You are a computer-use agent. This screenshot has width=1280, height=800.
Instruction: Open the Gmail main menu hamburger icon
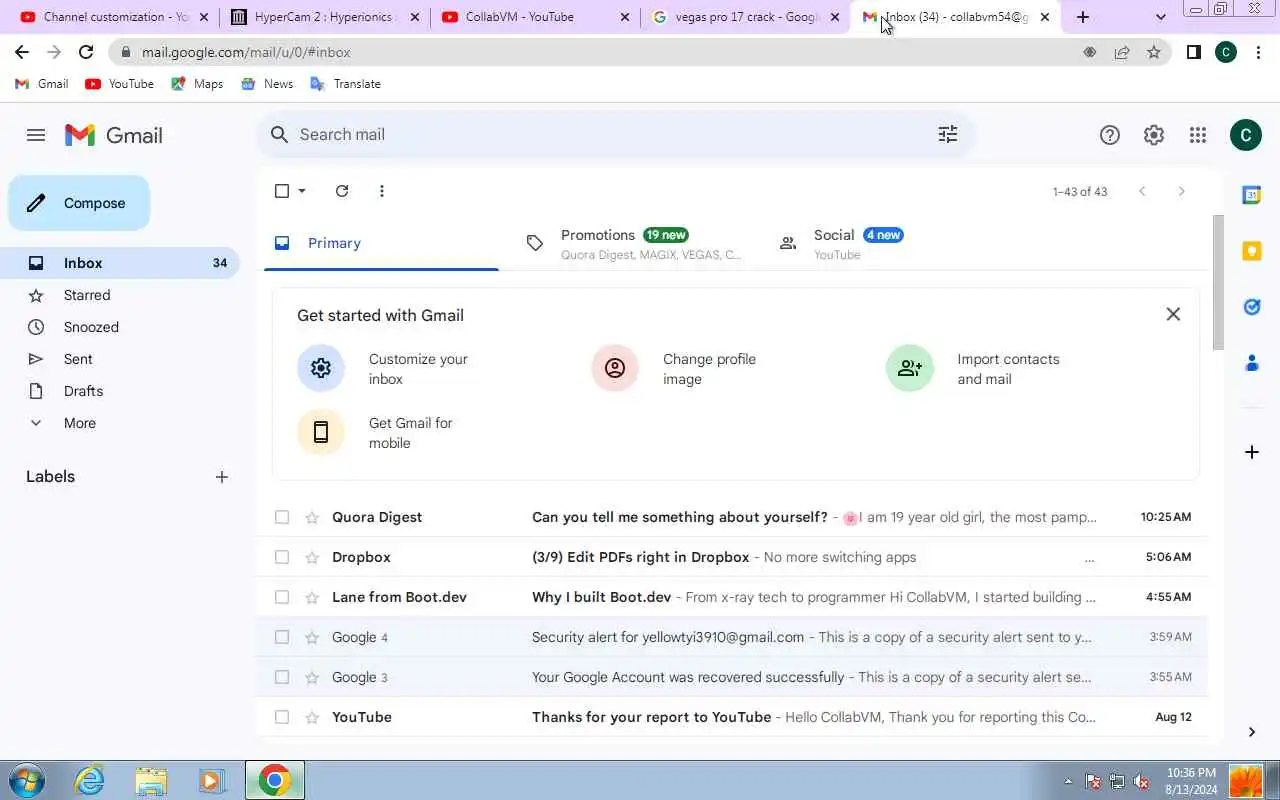(x=36, y=135)
